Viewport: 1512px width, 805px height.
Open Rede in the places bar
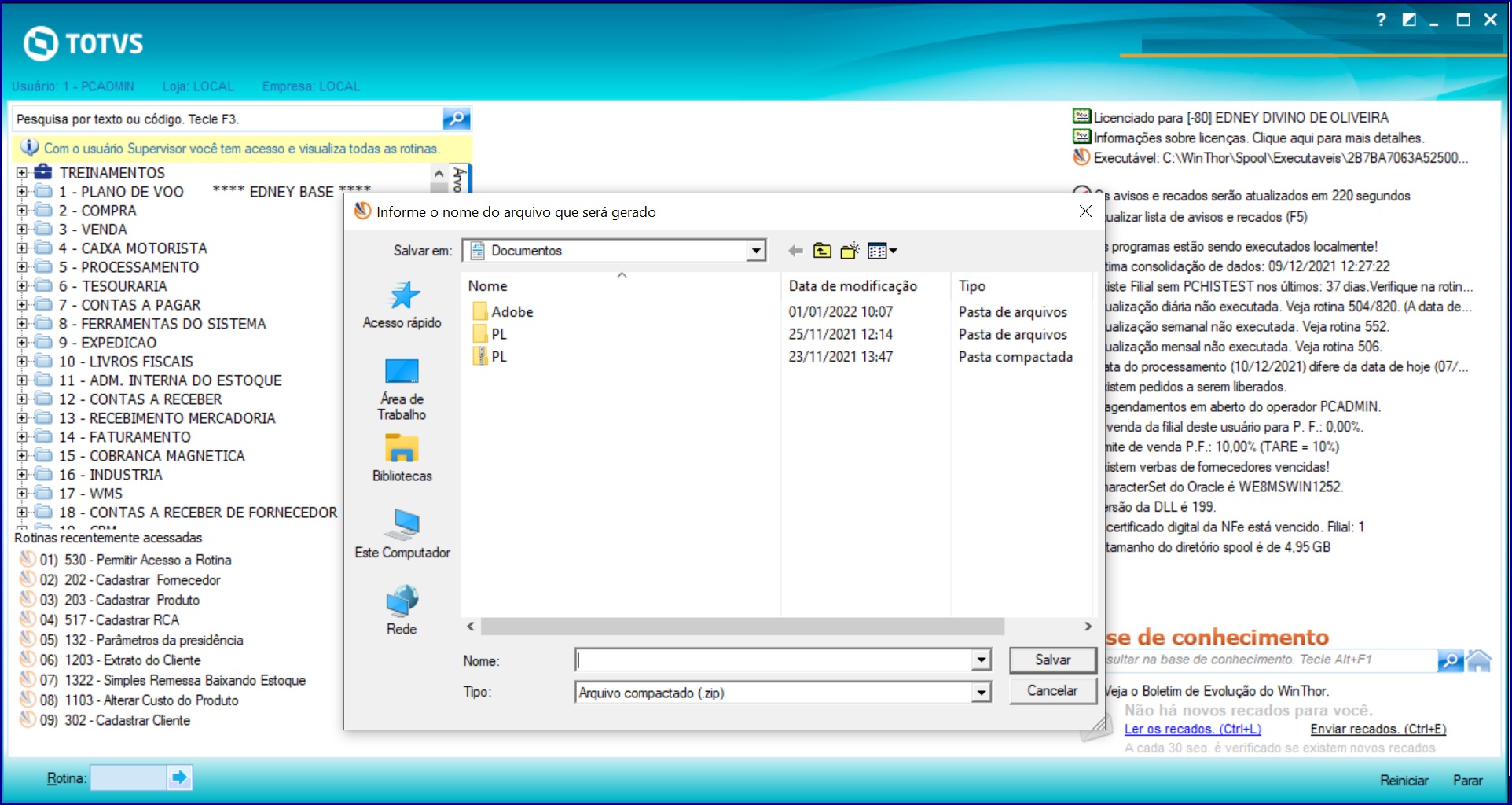[402, 610]
